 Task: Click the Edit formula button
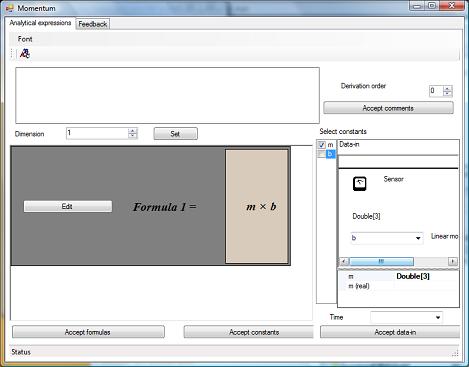point(68,206)
